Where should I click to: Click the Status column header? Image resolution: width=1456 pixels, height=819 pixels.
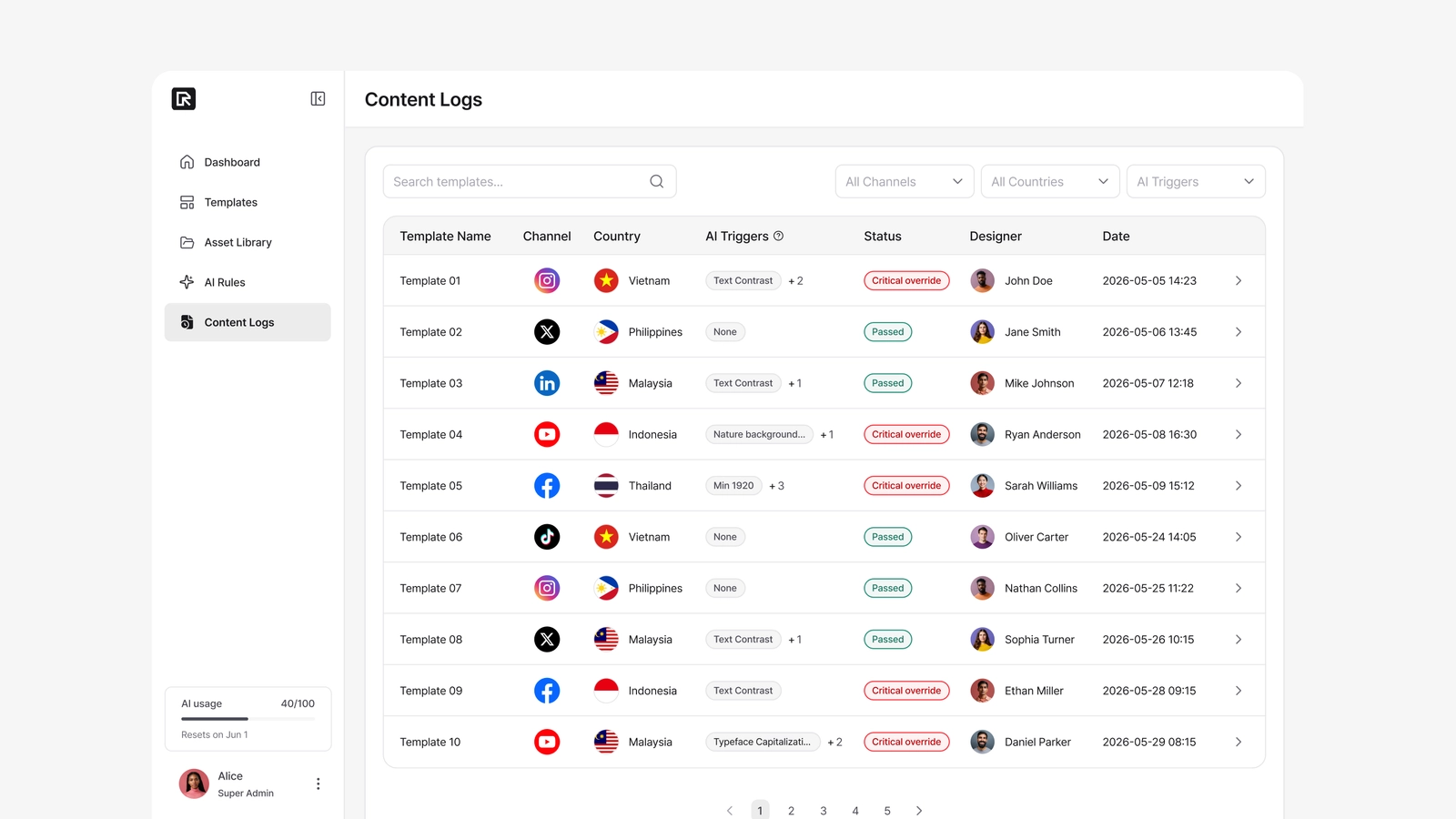pyautogui.click(x=883, y=236)
